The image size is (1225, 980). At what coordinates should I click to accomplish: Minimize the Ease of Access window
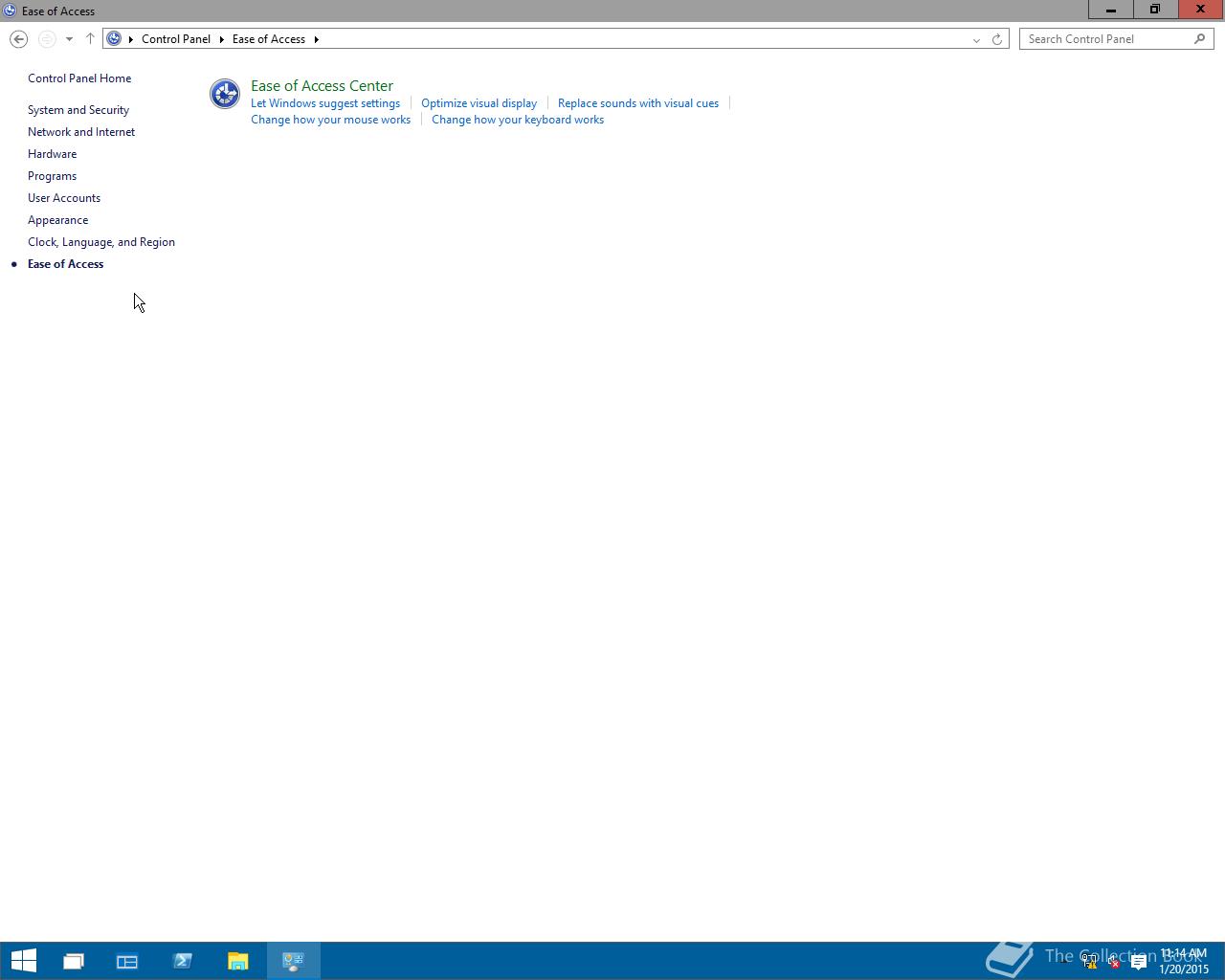[x=1111, y=10]
